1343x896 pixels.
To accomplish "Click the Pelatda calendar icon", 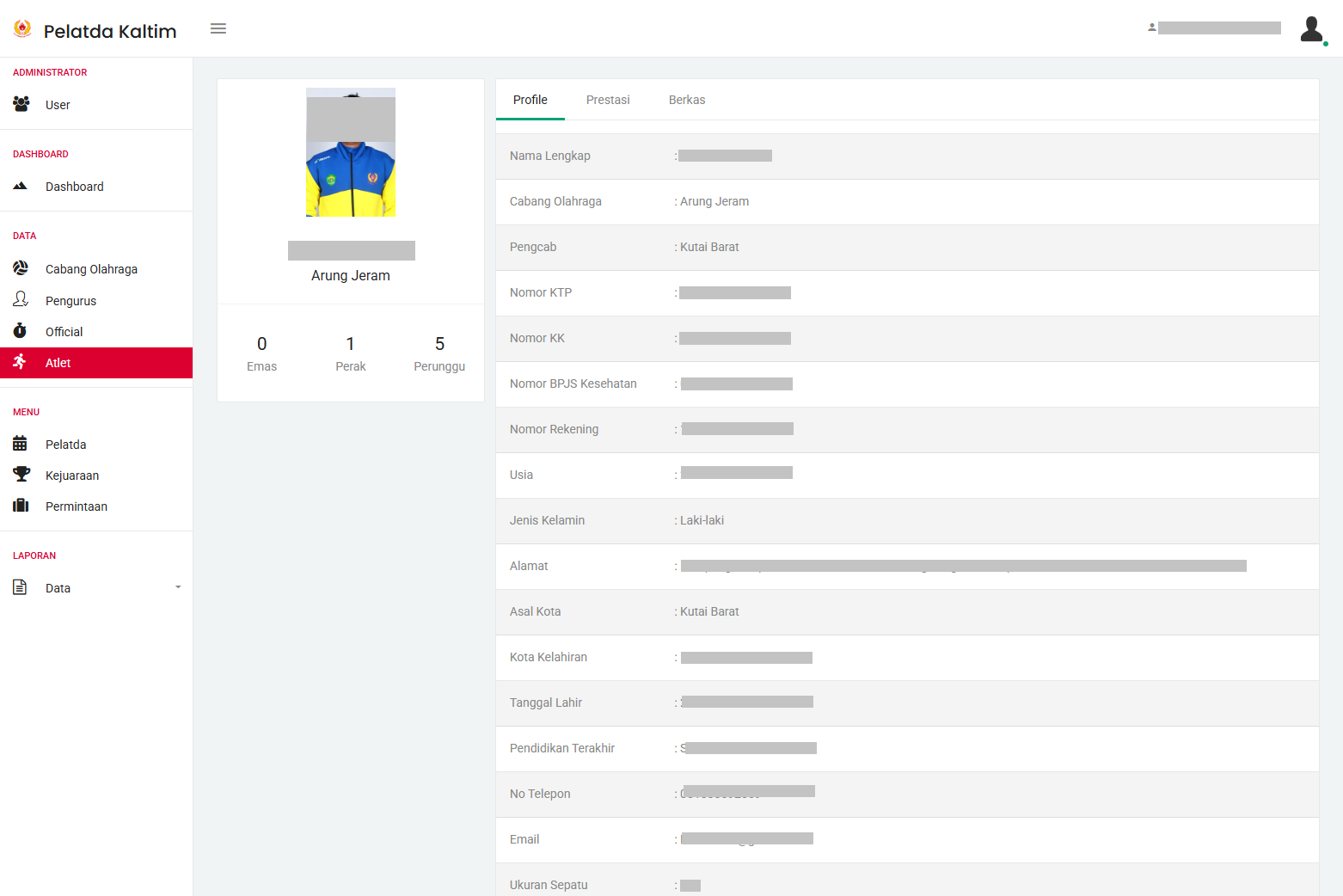I will pyautogui.click(x=21, y=444).
